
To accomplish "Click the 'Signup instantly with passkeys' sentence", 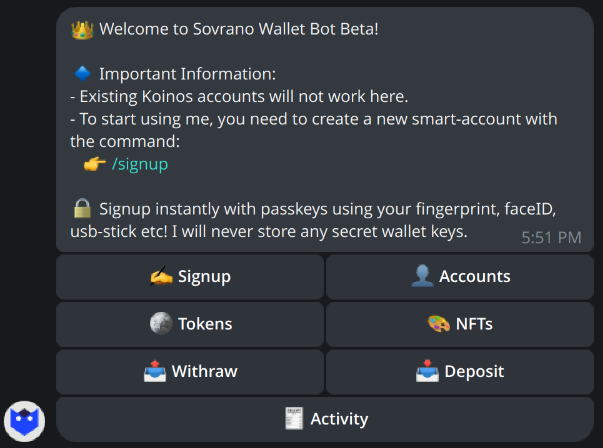I will point(313,220).
